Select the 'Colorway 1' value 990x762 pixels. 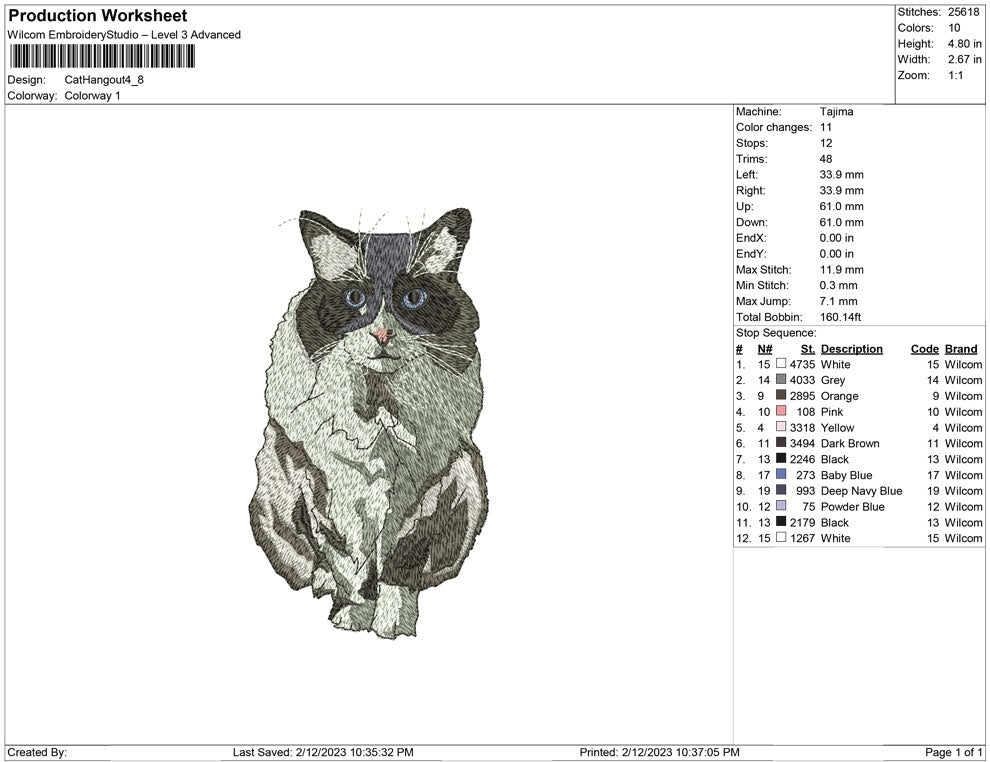[92, 96]
